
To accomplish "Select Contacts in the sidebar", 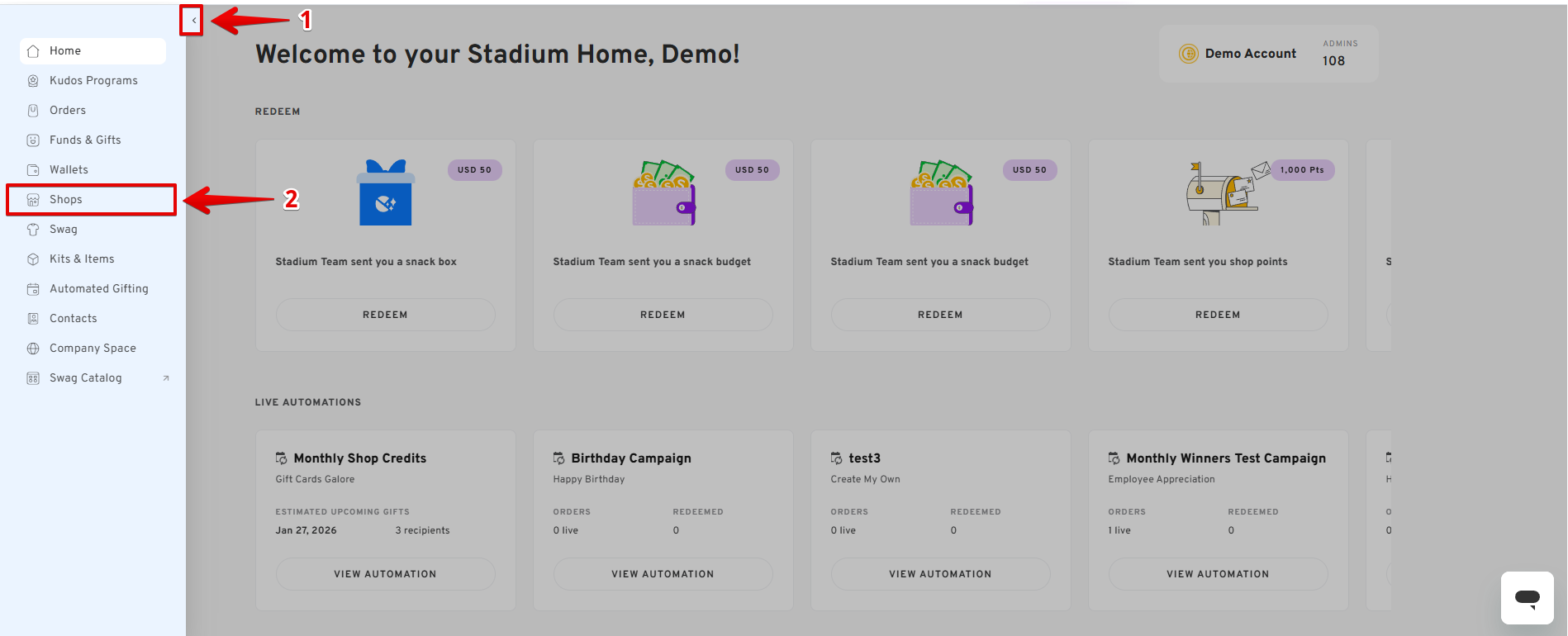I will (73, 319).
